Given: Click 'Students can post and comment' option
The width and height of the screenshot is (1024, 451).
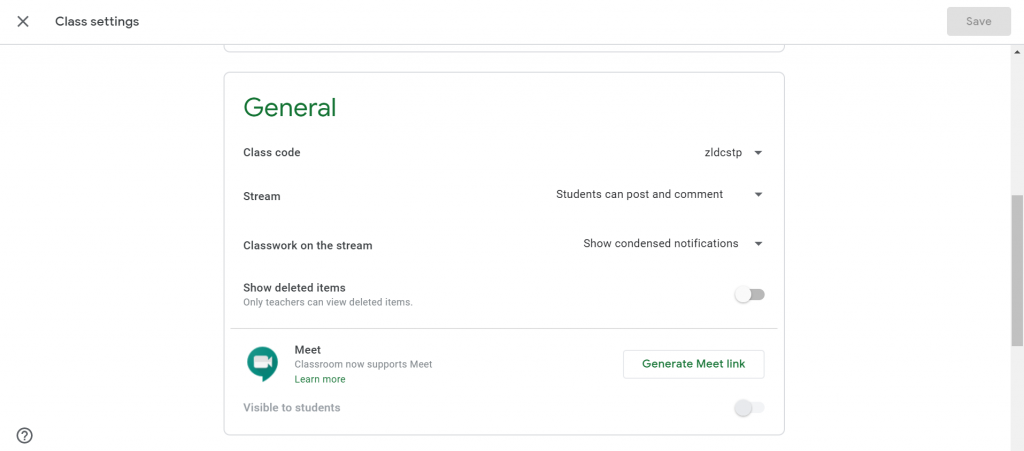Looking at the screenshot, I should point(639,194).
